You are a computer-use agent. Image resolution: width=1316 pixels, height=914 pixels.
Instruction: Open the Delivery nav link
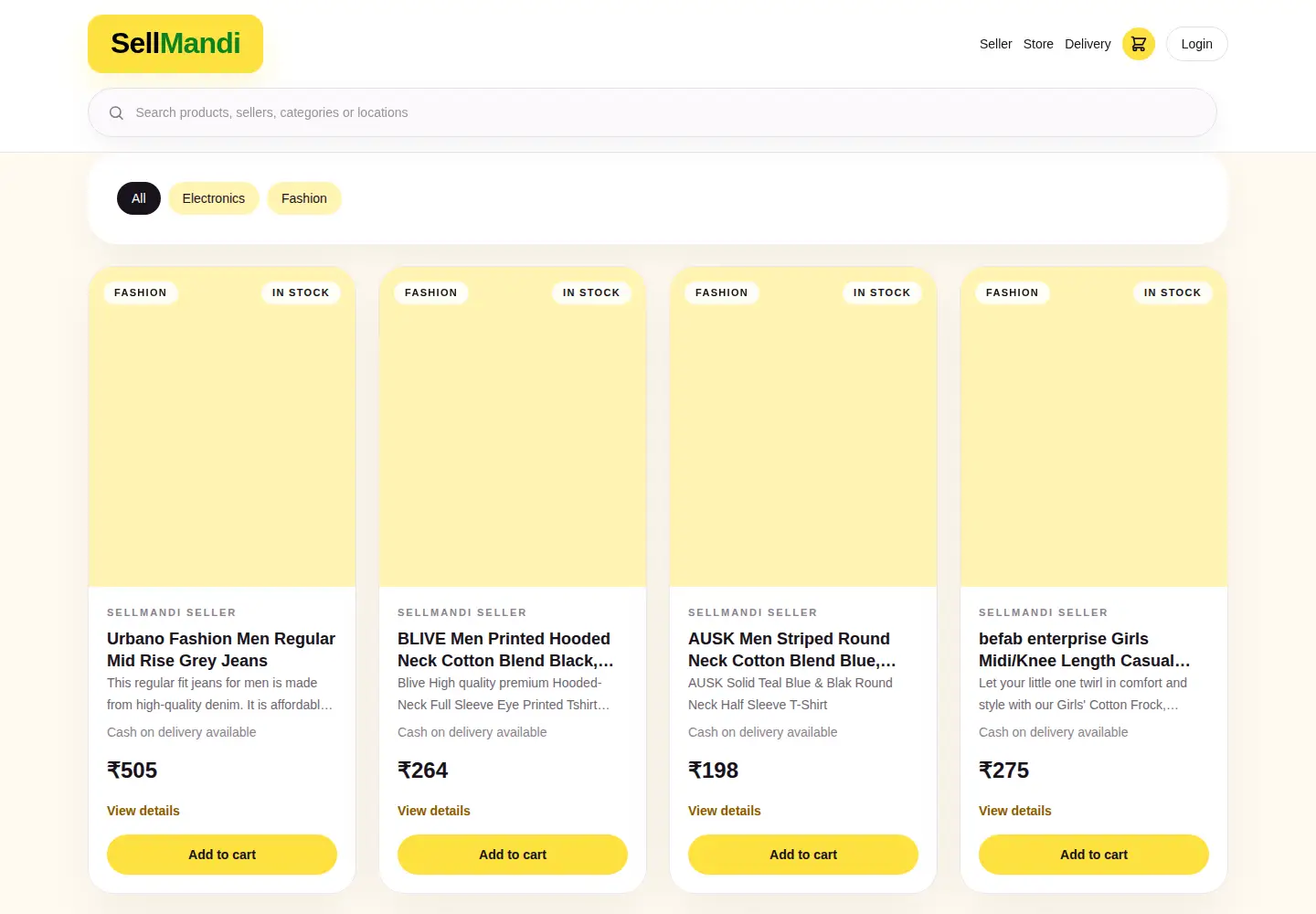[1088, 44]
